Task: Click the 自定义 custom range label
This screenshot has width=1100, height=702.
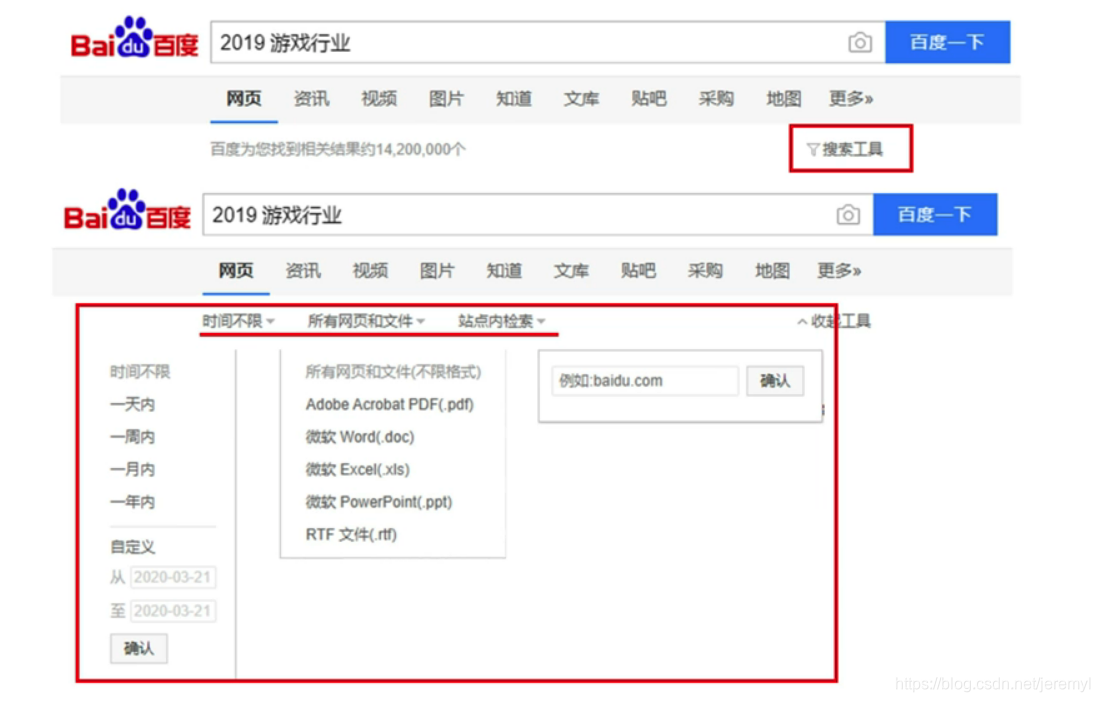Action: point(132,547)
